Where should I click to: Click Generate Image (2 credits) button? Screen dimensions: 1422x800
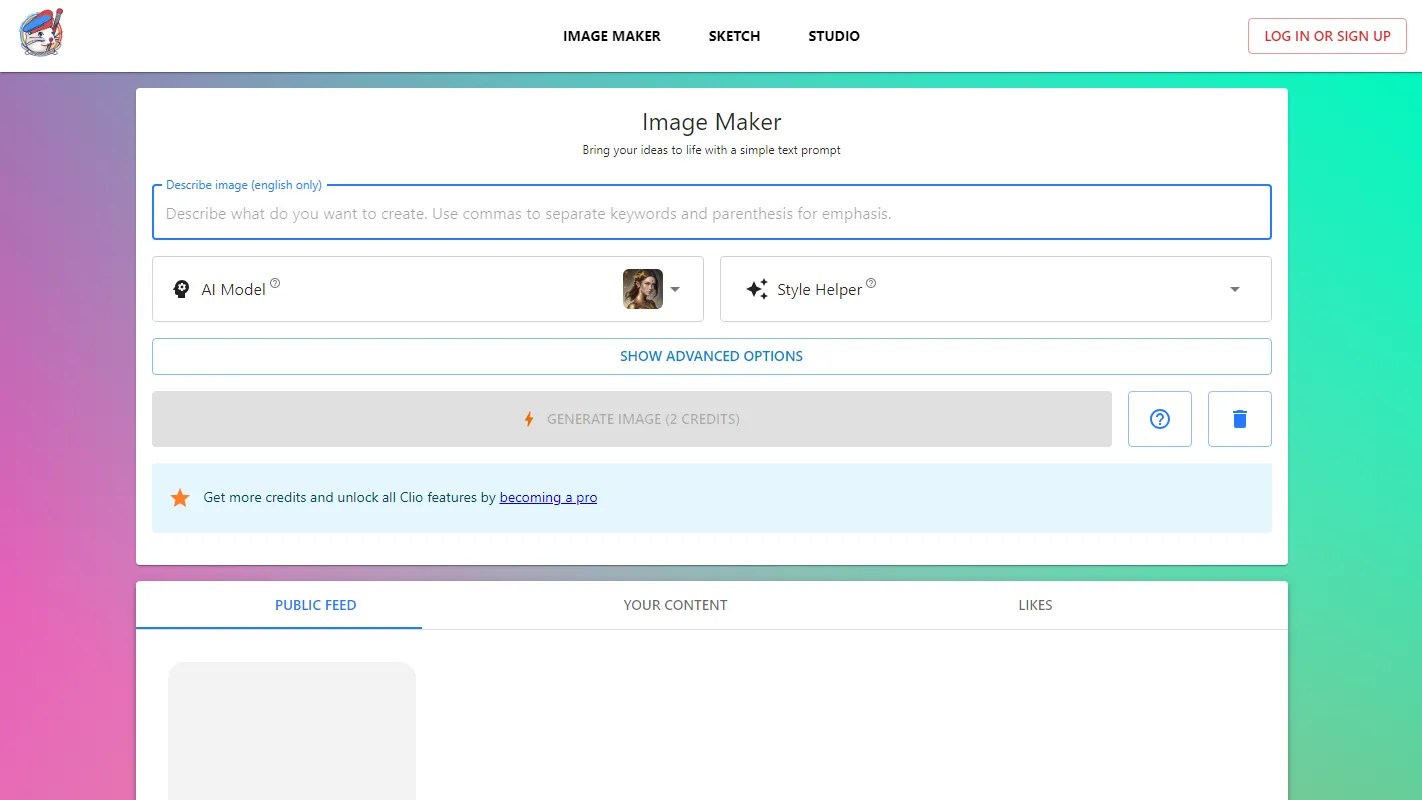pyautogui.click(x=632, y=419)
